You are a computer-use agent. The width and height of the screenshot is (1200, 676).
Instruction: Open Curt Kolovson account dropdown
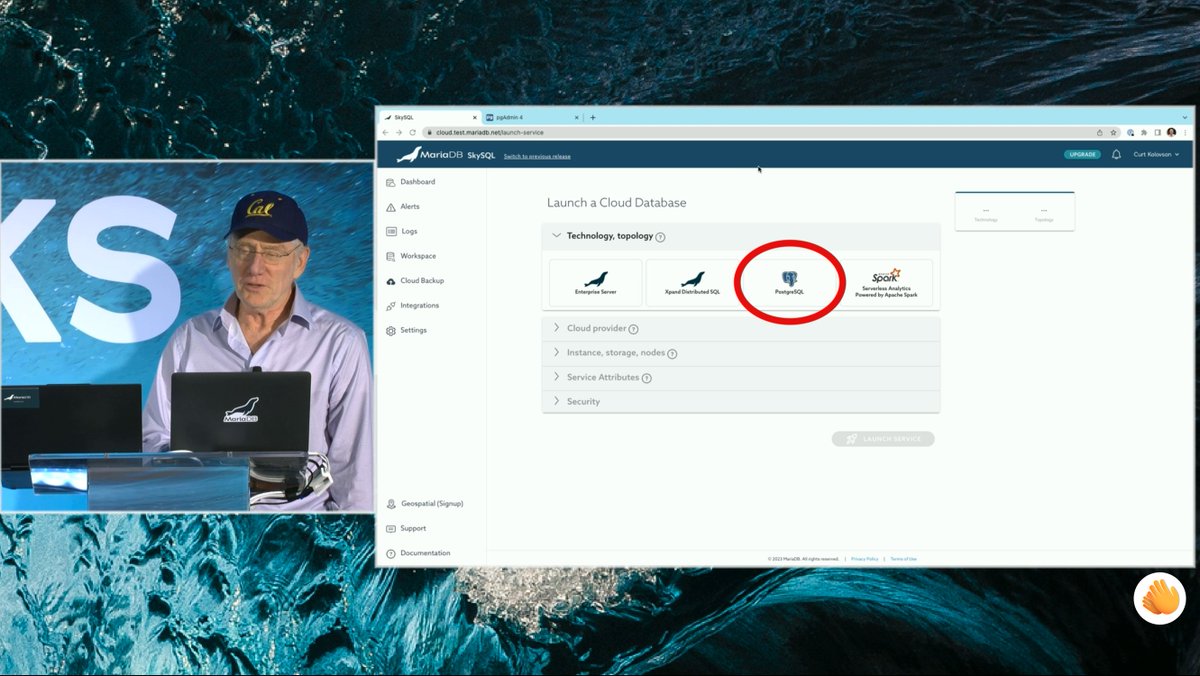1156,154
